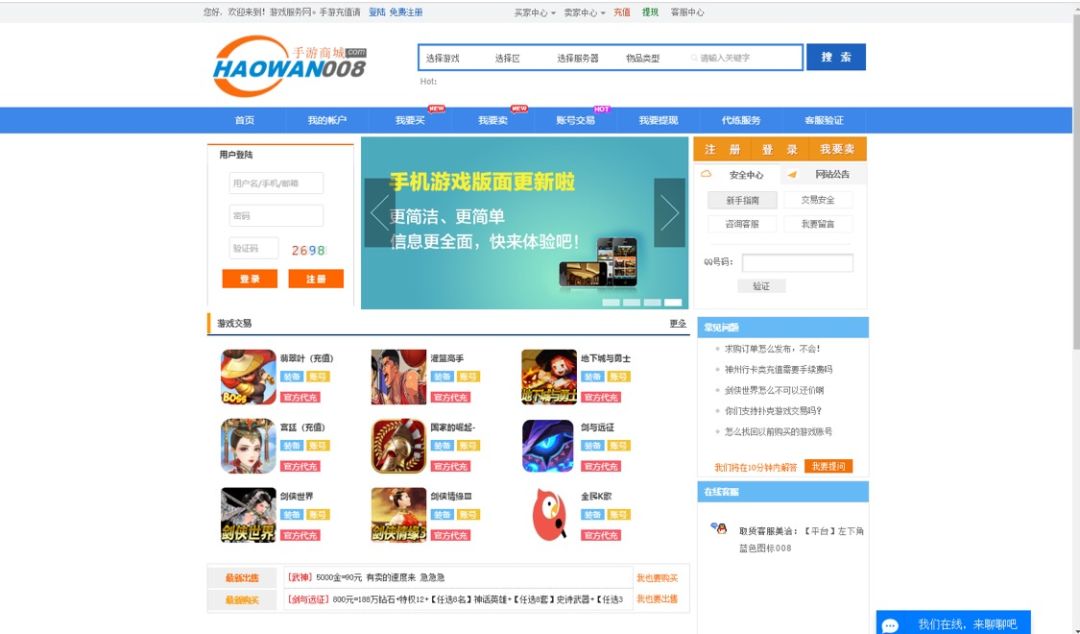Click 我要卖 in the orange sidebar header

point(837,150)
